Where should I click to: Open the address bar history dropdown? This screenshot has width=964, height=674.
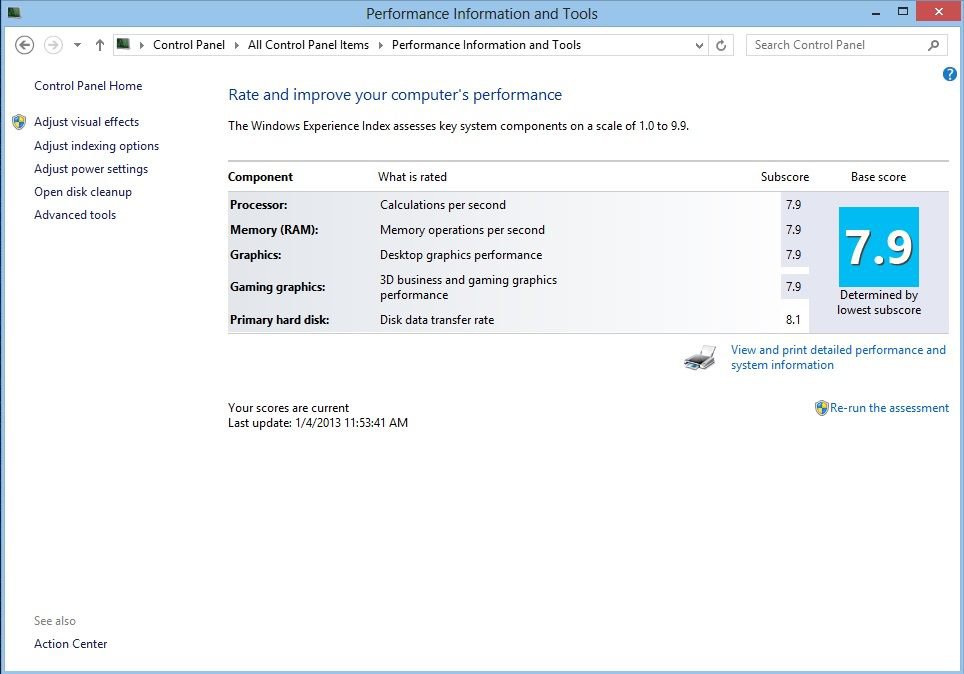point(699,45)
